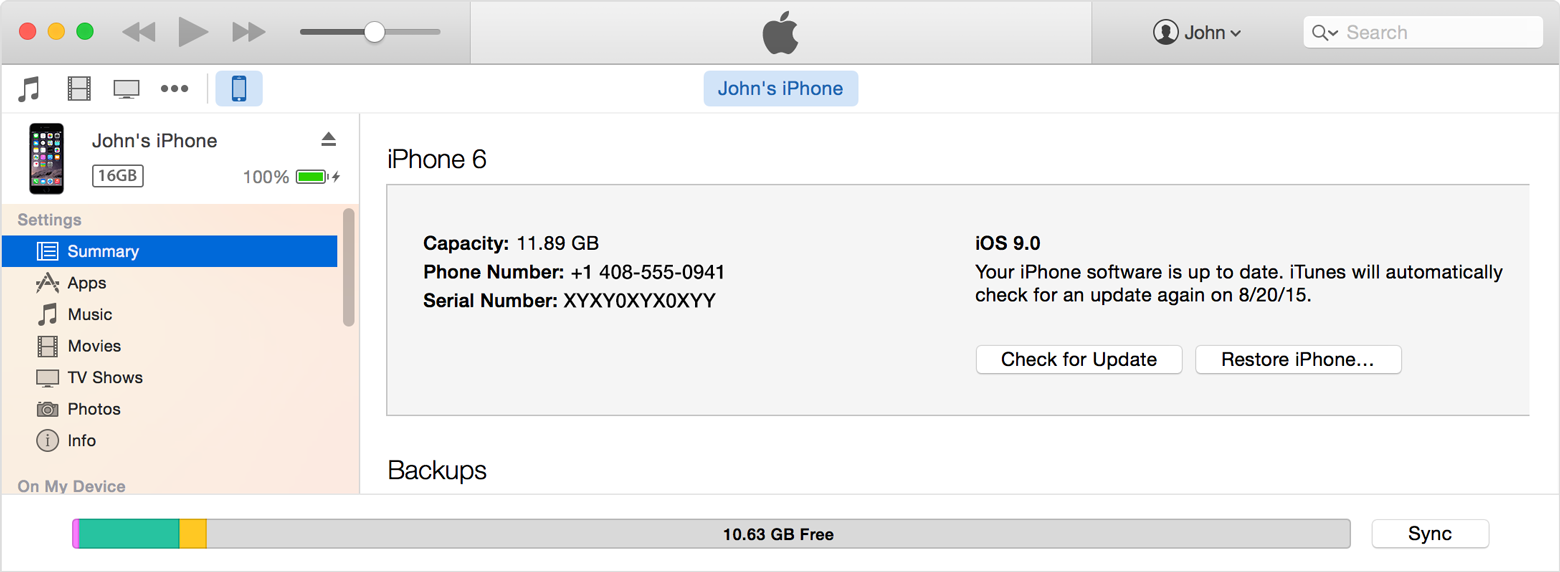The width and height of the screenshot is (1560, 572).
Task: Select the iPhone device icon
Action: pos(239,89)
